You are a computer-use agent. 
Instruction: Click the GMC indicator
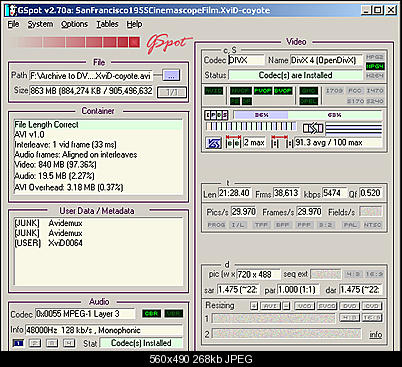(x=308, y=91)
